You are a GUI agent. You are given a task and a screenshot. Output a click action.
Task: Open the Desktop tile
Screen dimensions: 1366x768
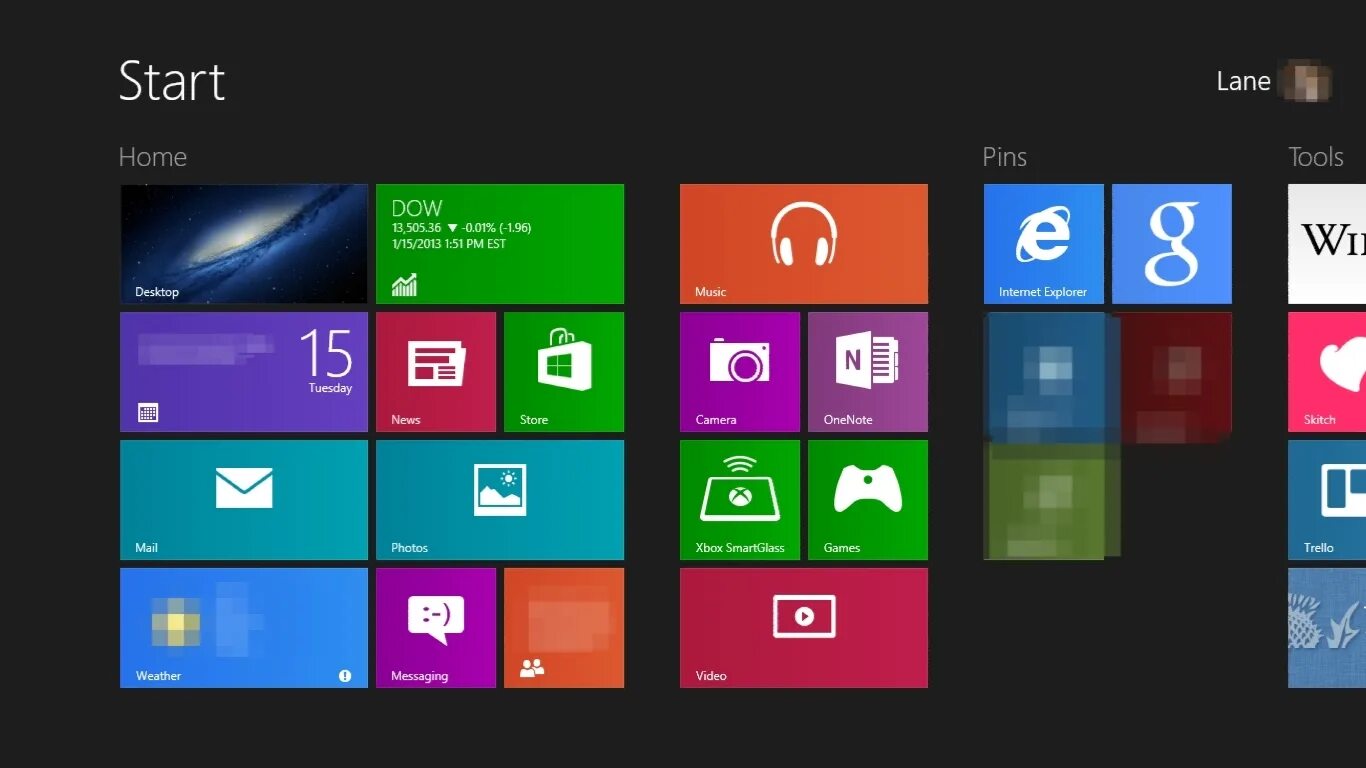pos(244,244)
